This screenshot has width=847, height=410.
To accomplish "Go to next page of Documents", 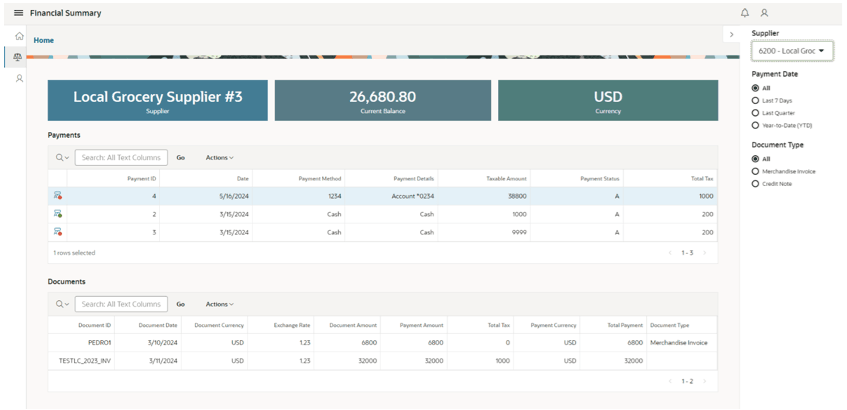I will point(704,381).
